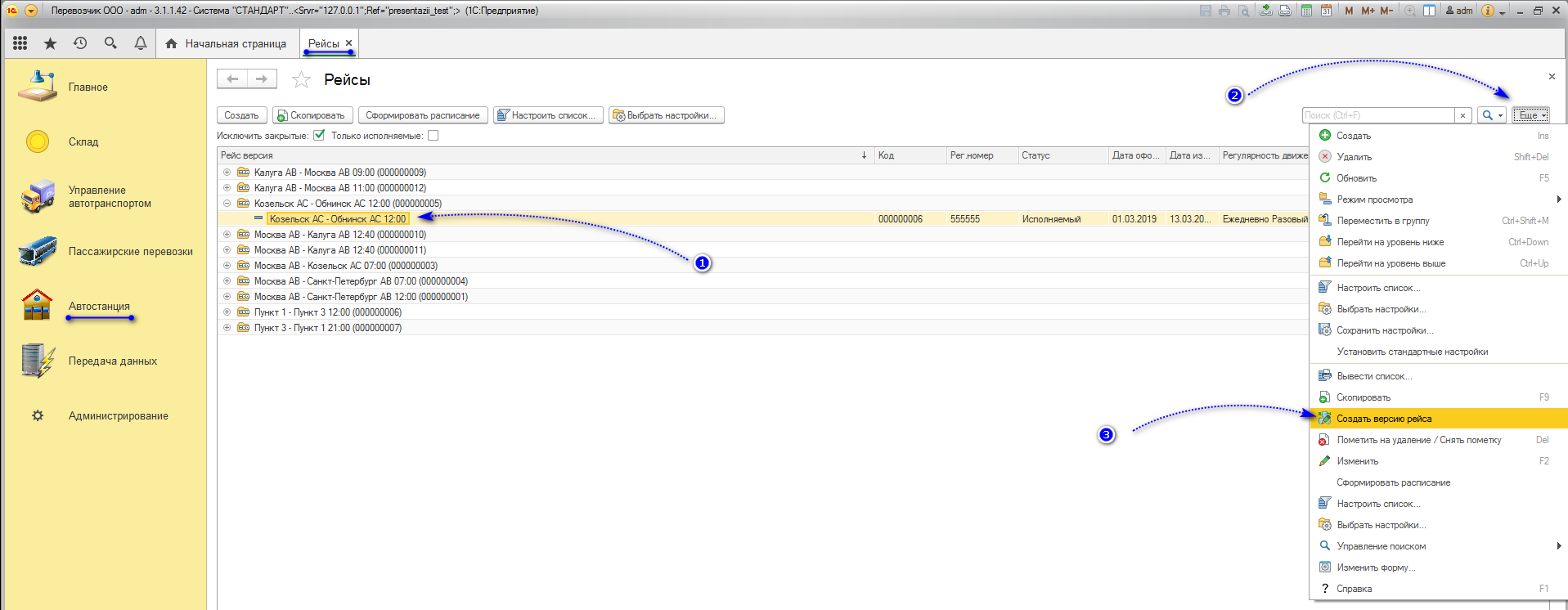Open the Автостанция section icon
Screen dimensions: 1568x610
click(x=37, y=306)
